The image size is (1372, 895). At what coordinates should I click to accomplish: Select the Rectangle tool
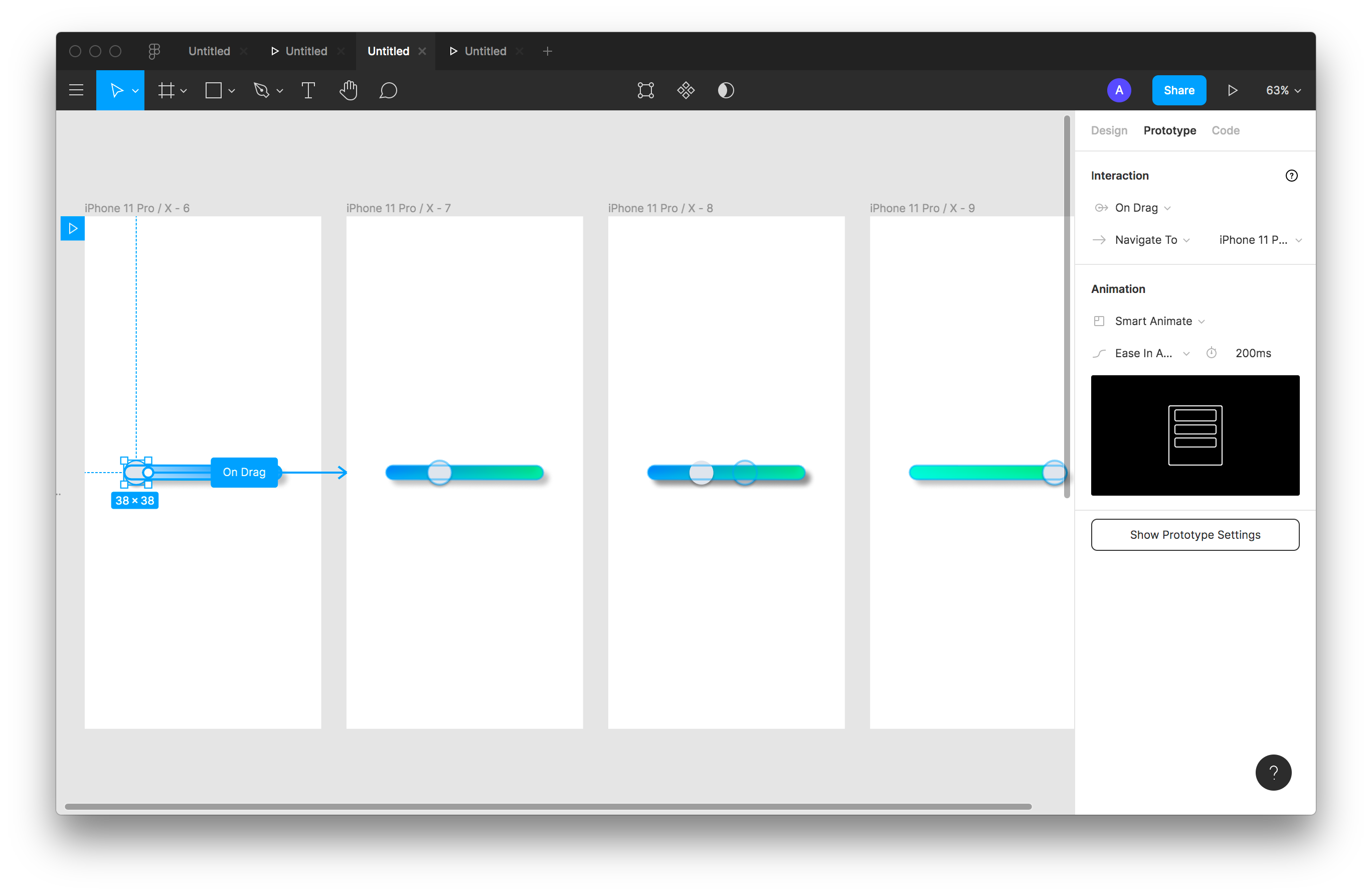click(x=215, y=90)
